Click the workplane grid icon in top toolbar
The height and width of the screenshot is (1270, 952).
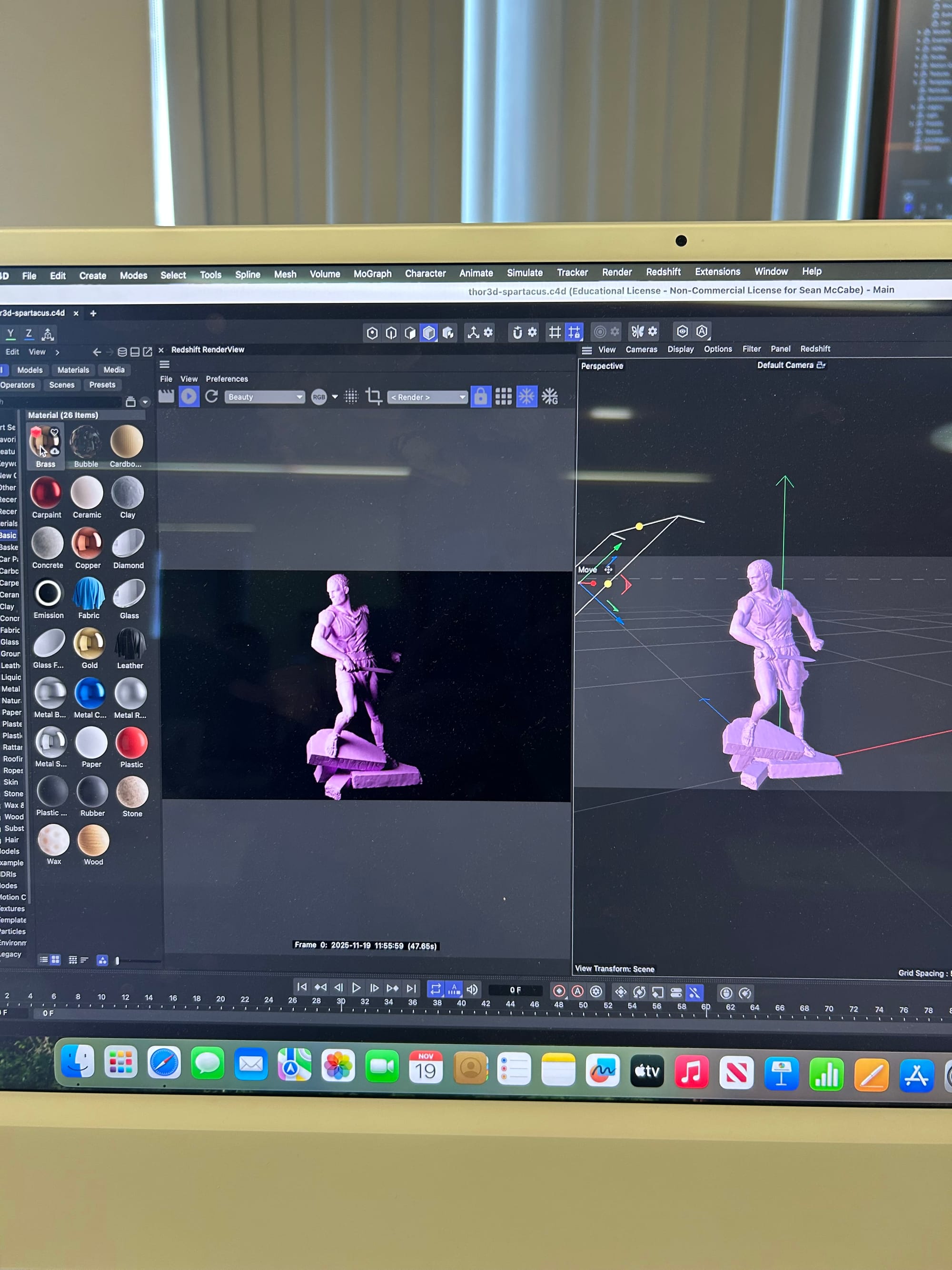tap(555, 332)
